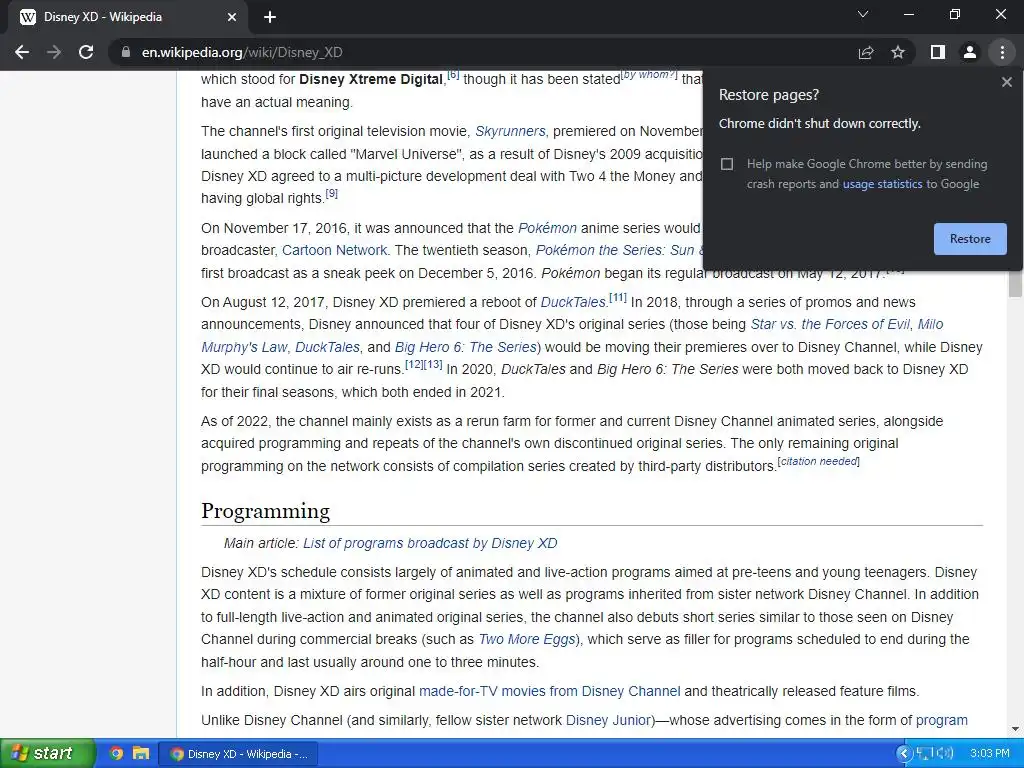Image resolution: width=1024 pixels, height=768 pixels.
Task: Open Pokémon the Series: Sun link
Action: tap(619, 250)
